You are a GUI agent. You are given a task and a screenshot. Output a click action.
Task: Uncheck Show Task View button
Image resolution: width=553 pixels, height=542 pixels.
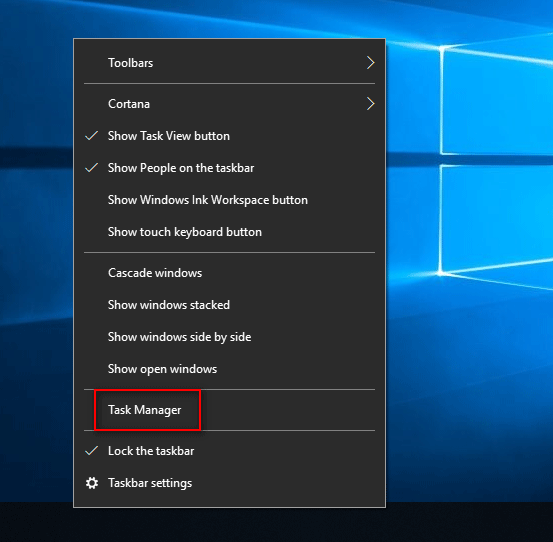[x=229, y=136]
